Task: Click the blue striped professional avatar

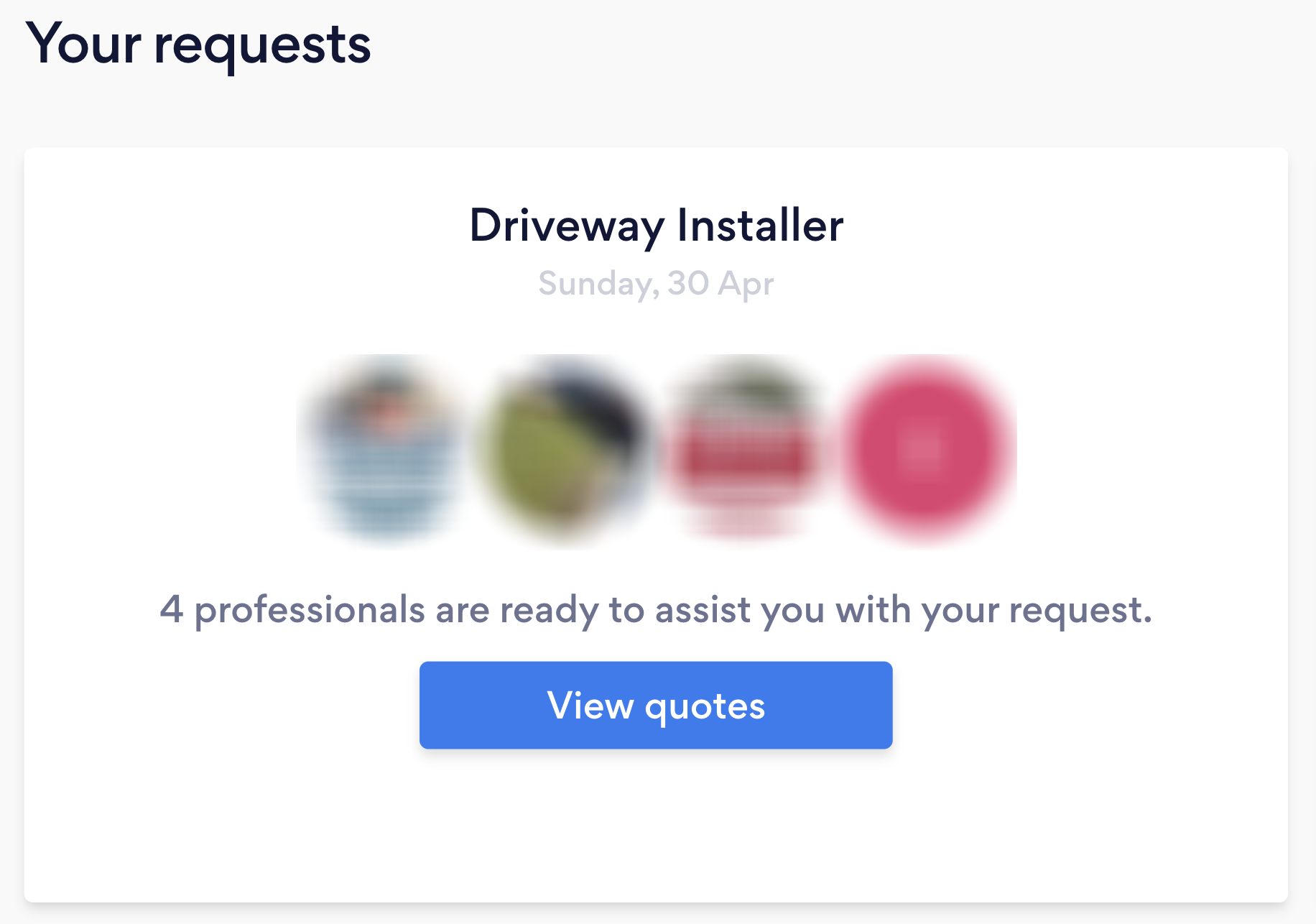Action: pos(386,451)
